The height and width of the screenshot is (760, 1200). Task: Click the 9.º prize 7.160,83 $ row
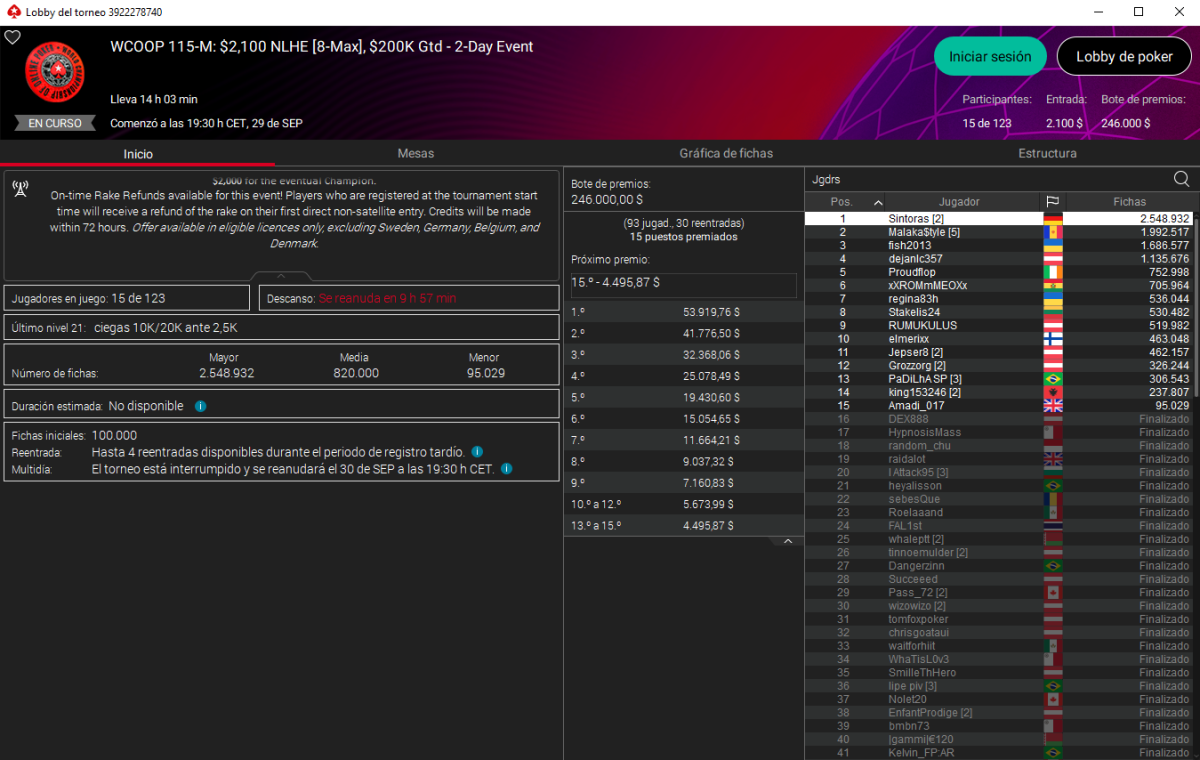click(684, 482)
